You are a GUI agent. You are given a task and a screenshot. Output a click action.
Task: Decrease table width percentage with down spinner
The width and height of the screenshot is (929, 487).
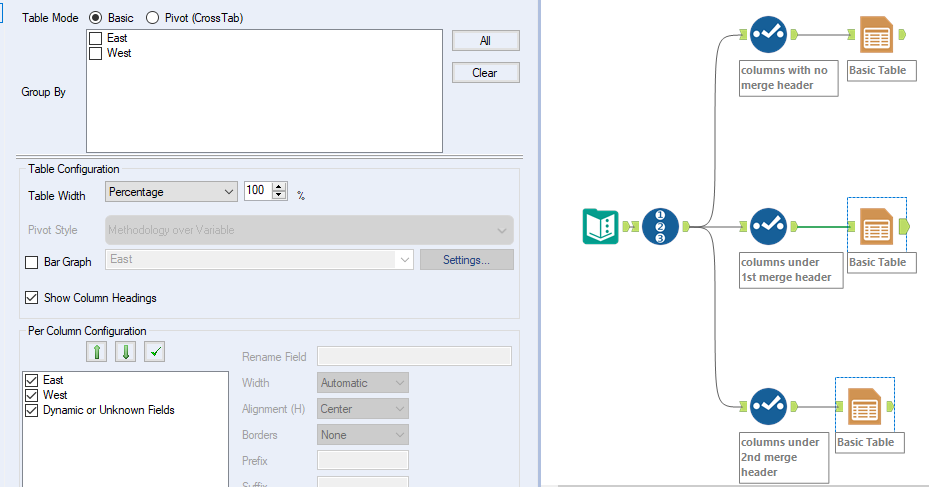[279, 195]
